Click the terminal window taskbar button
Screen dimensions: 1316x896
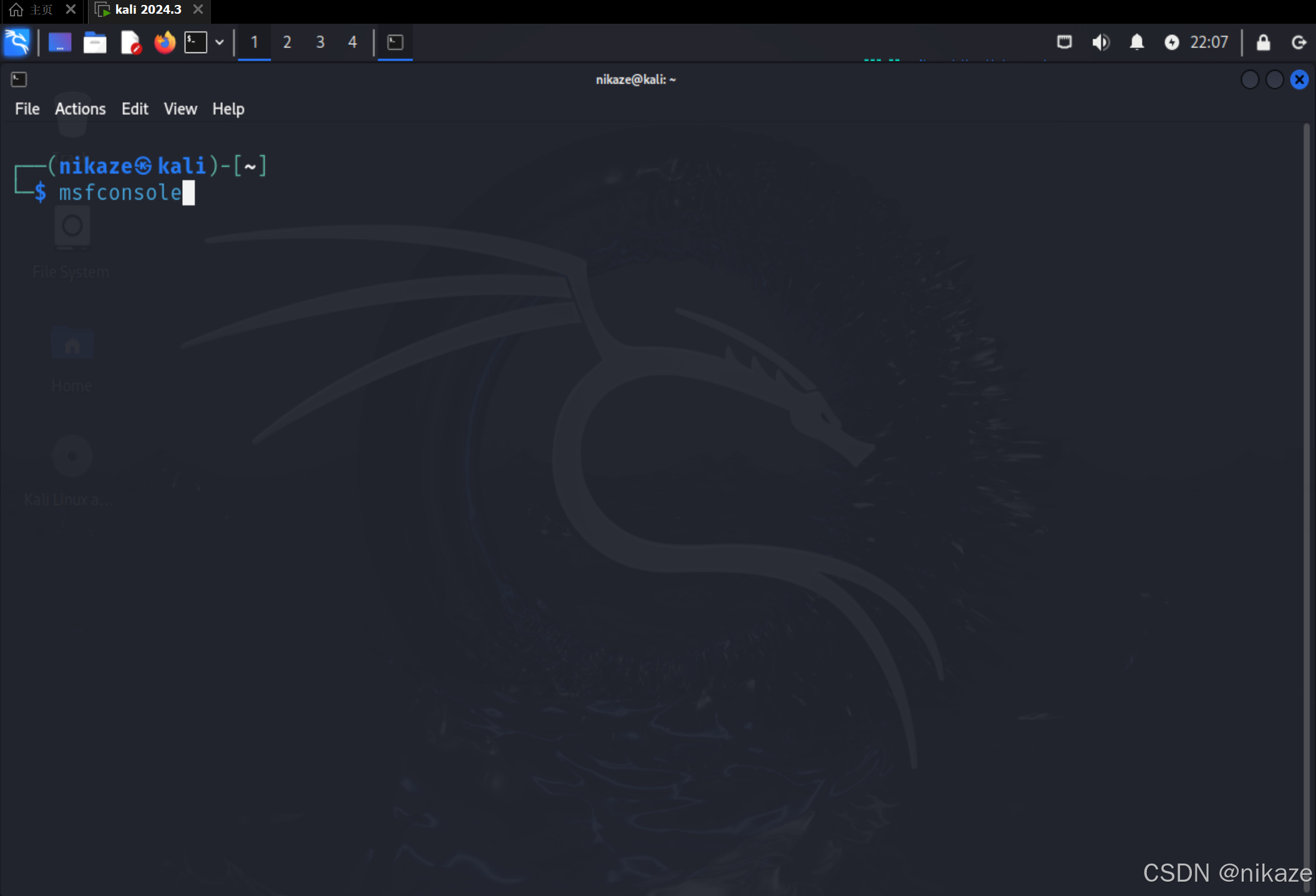[x=395, y=42]
